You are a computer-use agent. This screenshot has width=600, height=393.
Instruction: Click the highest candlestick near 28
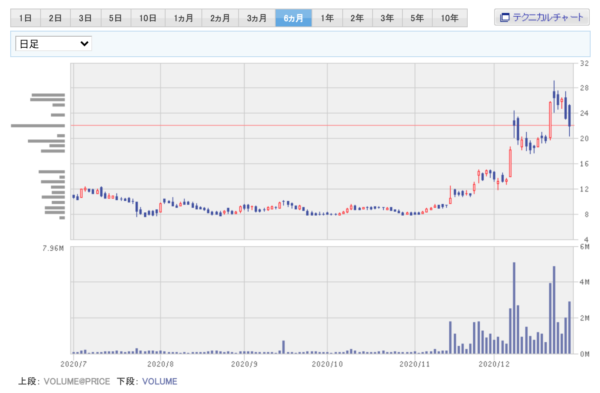(554, 95)
